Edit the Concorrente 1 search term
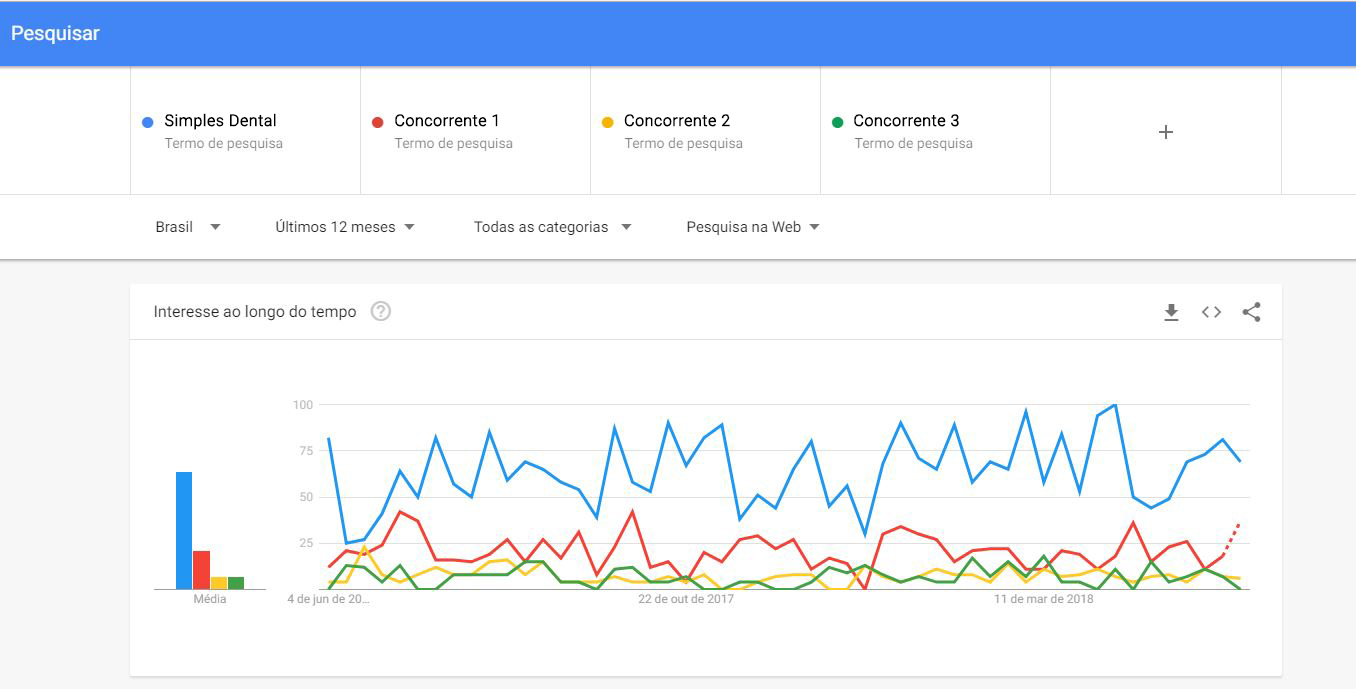The width and height of the screenshot is (1356, 689). 475,131
